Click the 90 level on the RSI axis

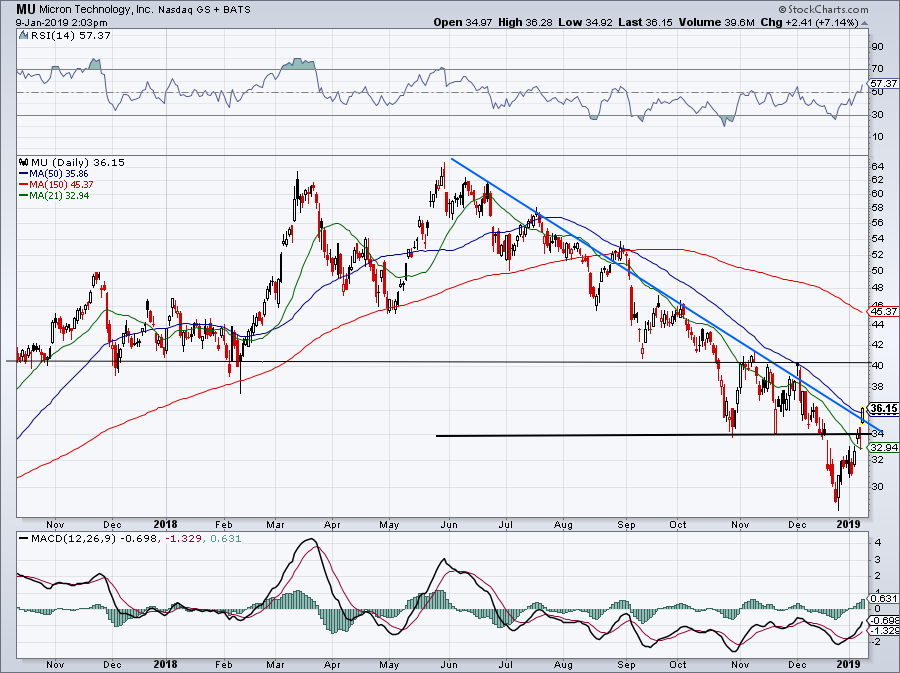878,46
